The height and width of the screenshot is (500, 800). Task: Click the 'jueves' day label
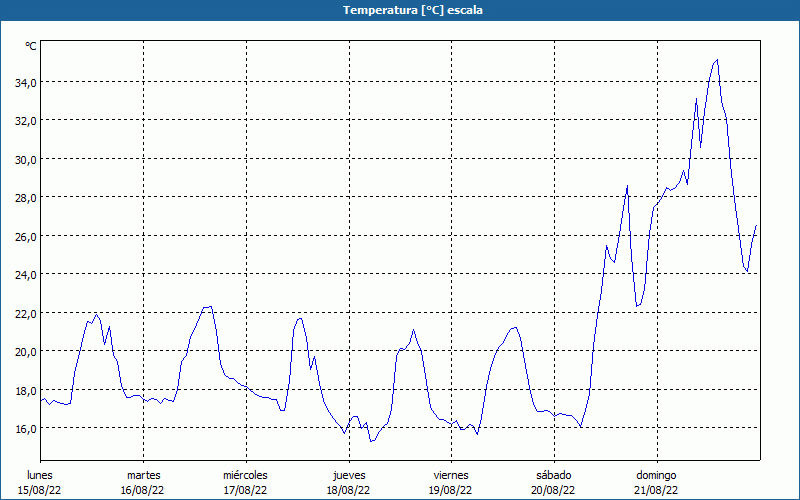[x=349, y=475]
